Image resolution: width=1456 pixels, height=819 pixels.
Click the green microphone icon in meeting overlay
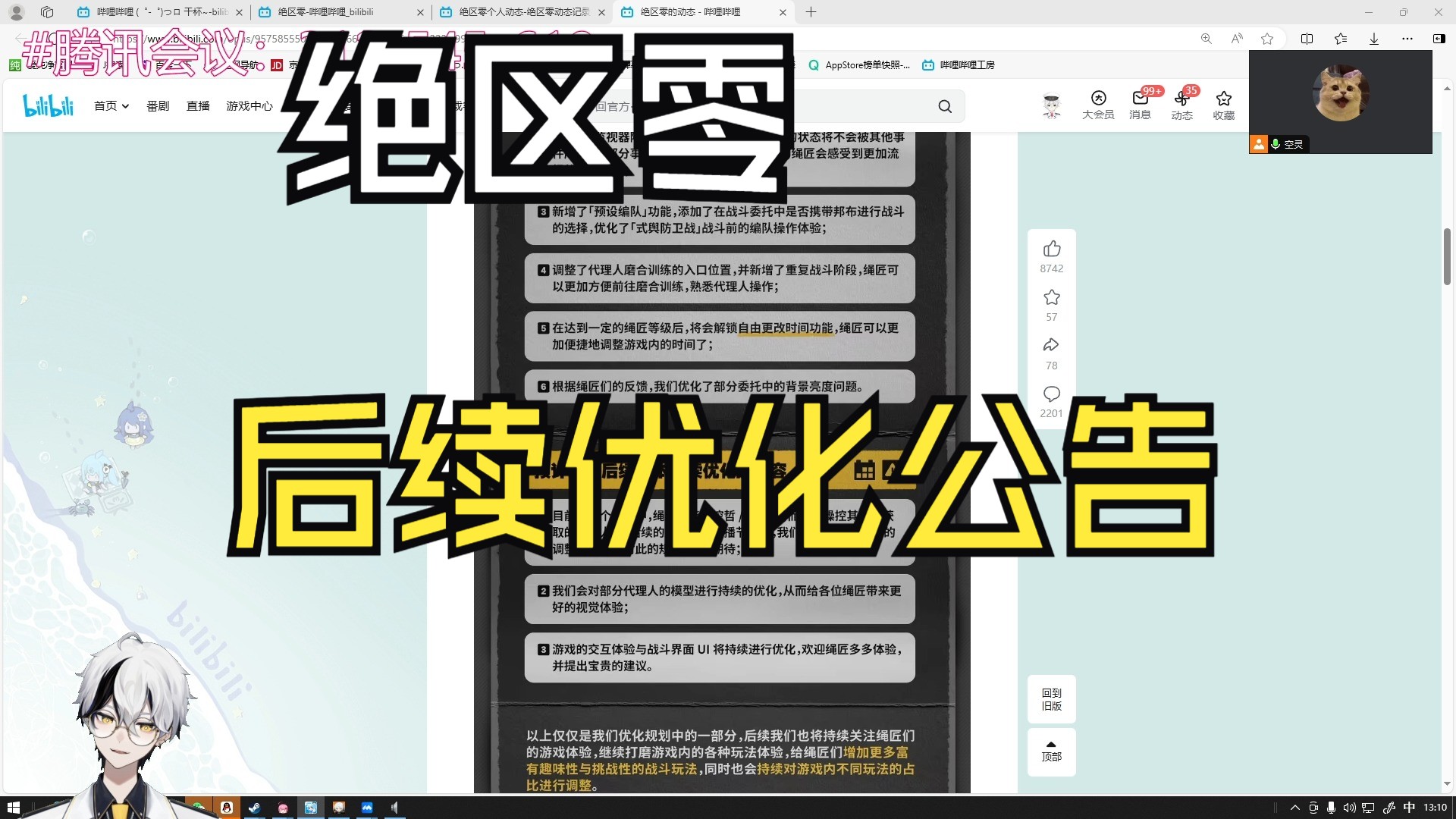pyautogui.click(x=1276, y=144)
